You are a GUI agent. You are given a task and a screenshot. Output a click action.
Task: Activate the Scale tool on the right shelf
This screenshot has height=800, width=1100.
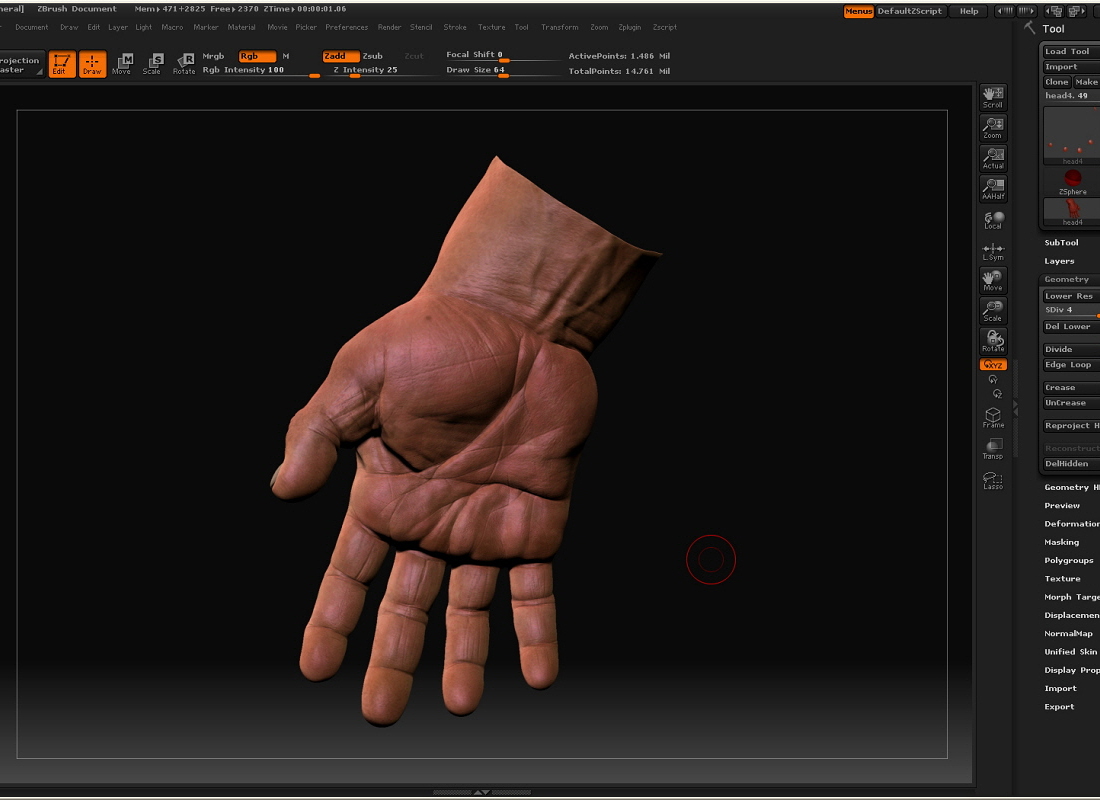pos(992,308)
